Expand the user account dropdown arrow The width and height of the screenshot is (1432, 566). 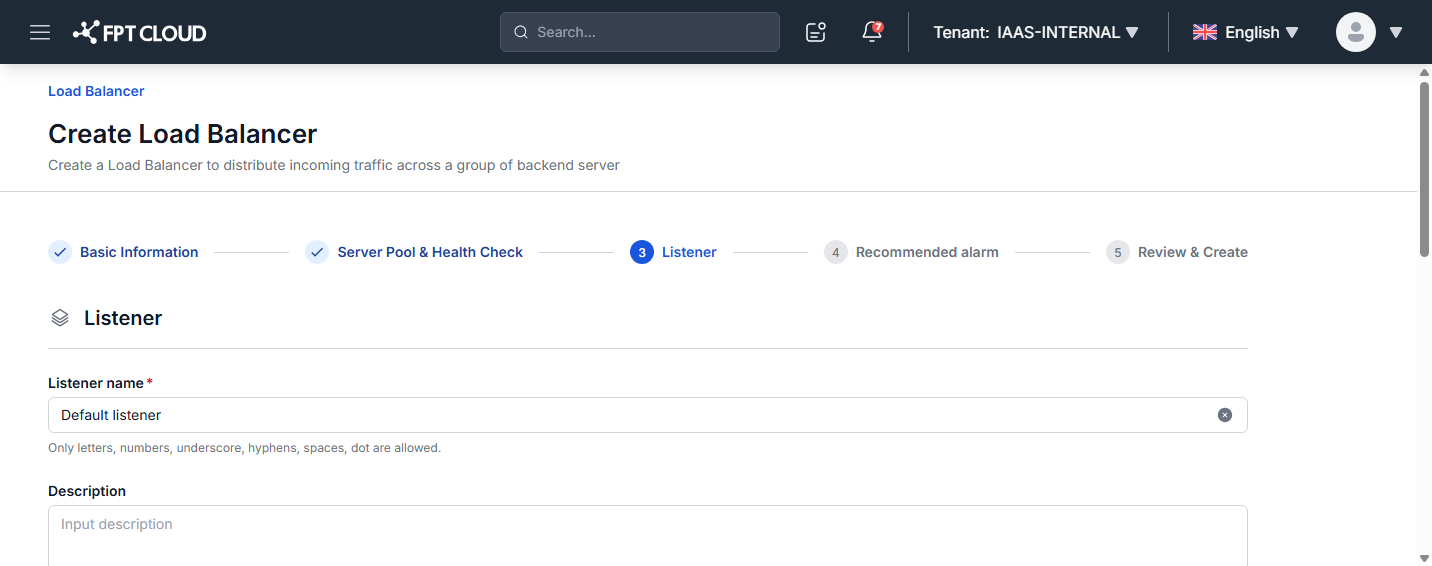point(1396,32)
